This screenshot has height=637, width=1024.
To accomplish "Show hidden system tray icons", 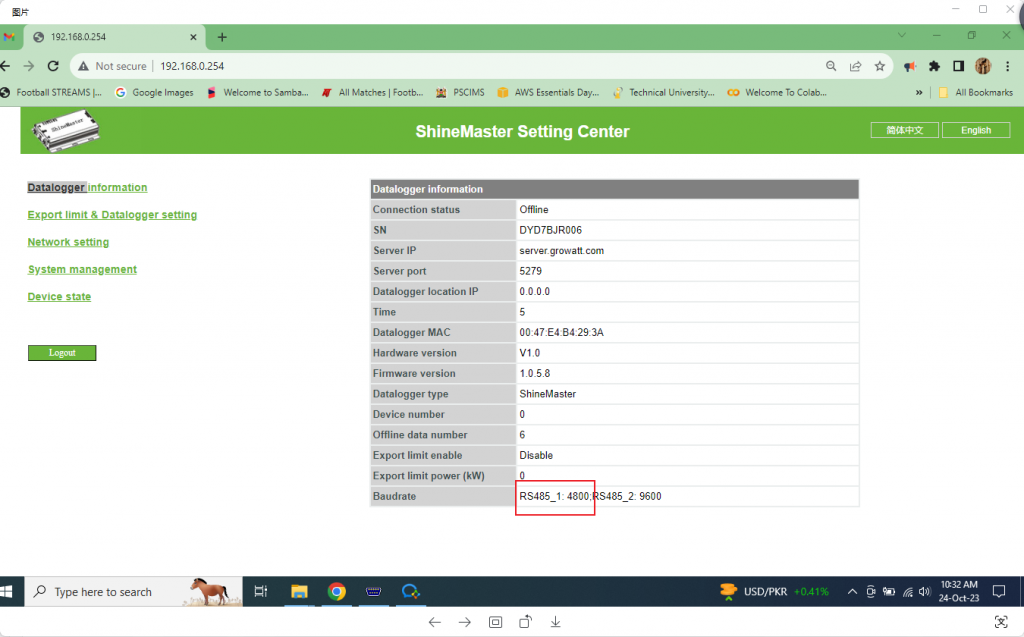I will pos(852,592).
